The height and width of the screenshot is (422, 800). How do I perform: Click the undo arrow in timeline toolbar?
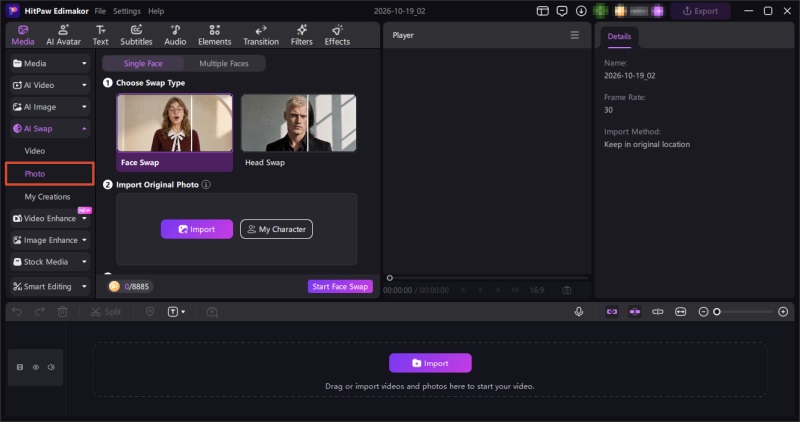click(x=17, y=311)
